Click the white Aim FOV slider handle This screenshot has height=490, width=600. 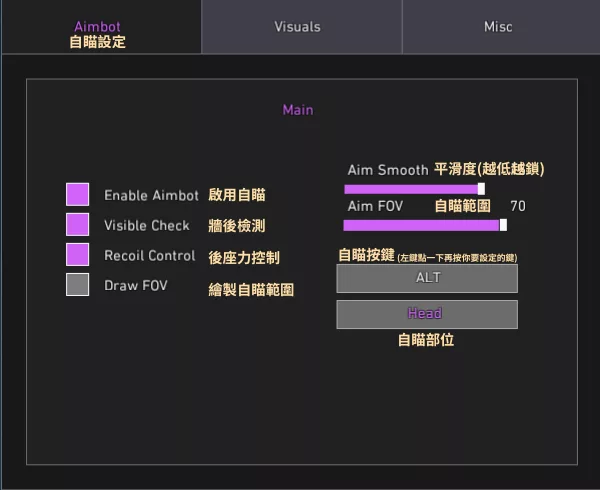point(503,225)
